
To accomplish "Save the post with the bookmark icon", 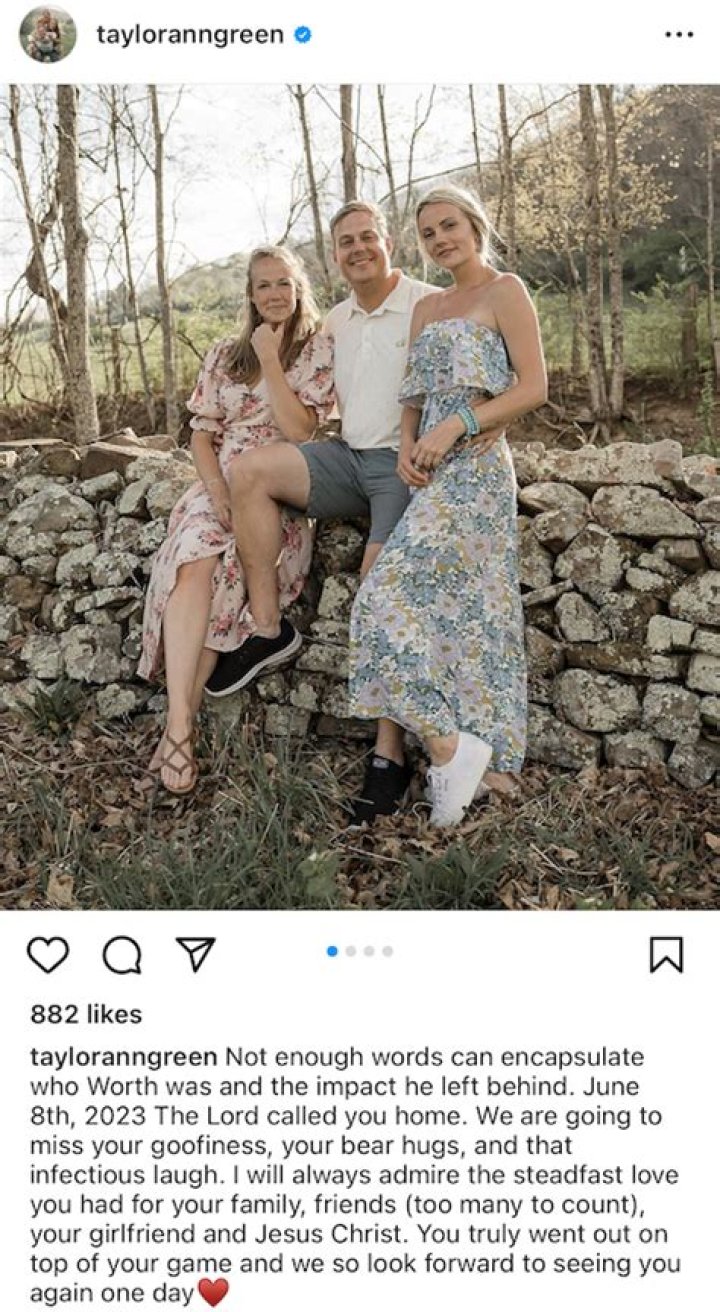I will coord(666,954).
